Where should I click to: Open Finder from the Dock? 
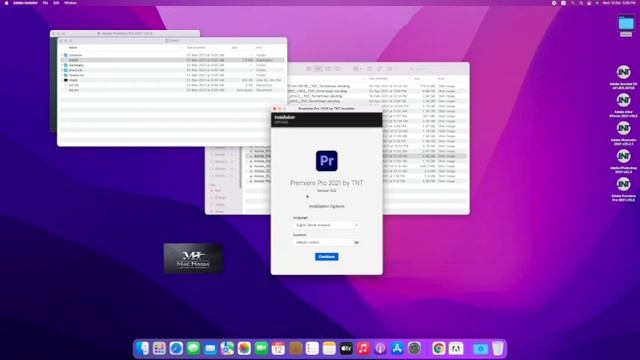pyautogui.click(x=142, y=348)
